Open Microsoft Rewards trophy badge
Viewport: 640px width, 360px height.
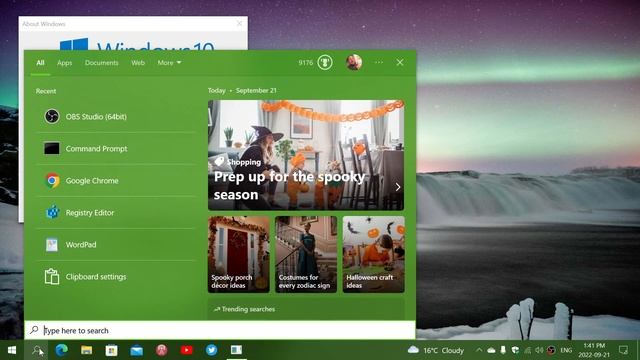pos(325,62)
